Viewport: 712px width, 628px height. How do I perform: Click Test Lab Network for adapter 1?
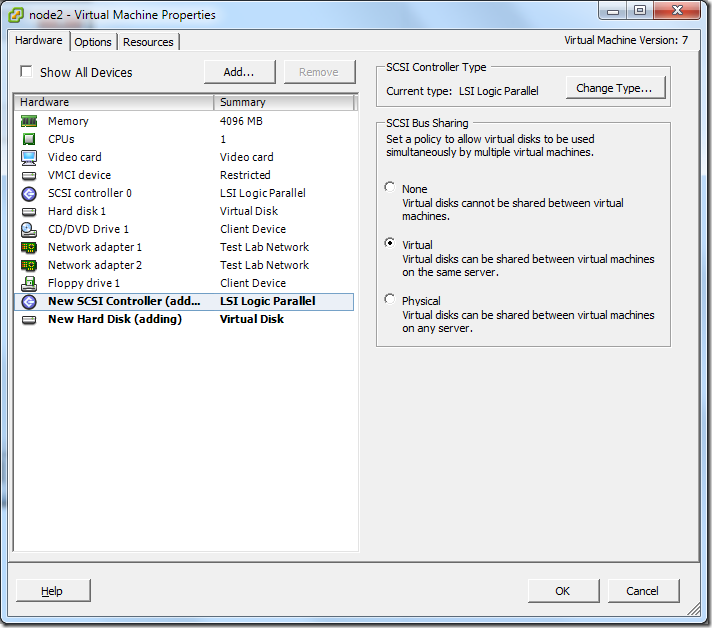(264, 247)
